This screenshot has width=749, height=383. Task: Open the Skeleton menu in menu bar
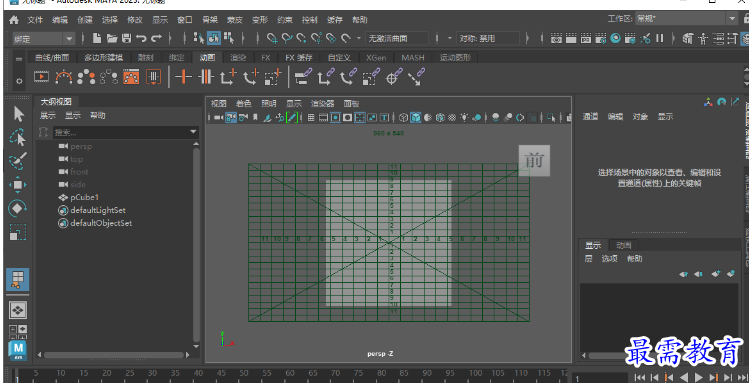pos(210,20)
